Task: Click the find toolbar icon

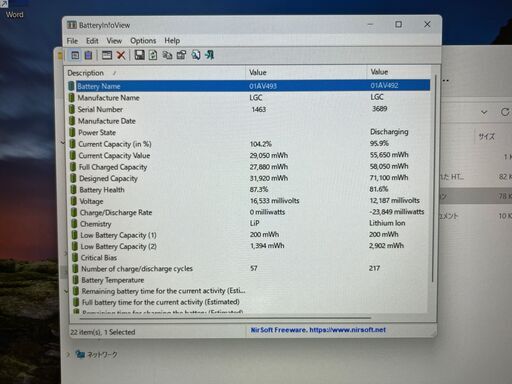Action: click(x=196, y=55)
